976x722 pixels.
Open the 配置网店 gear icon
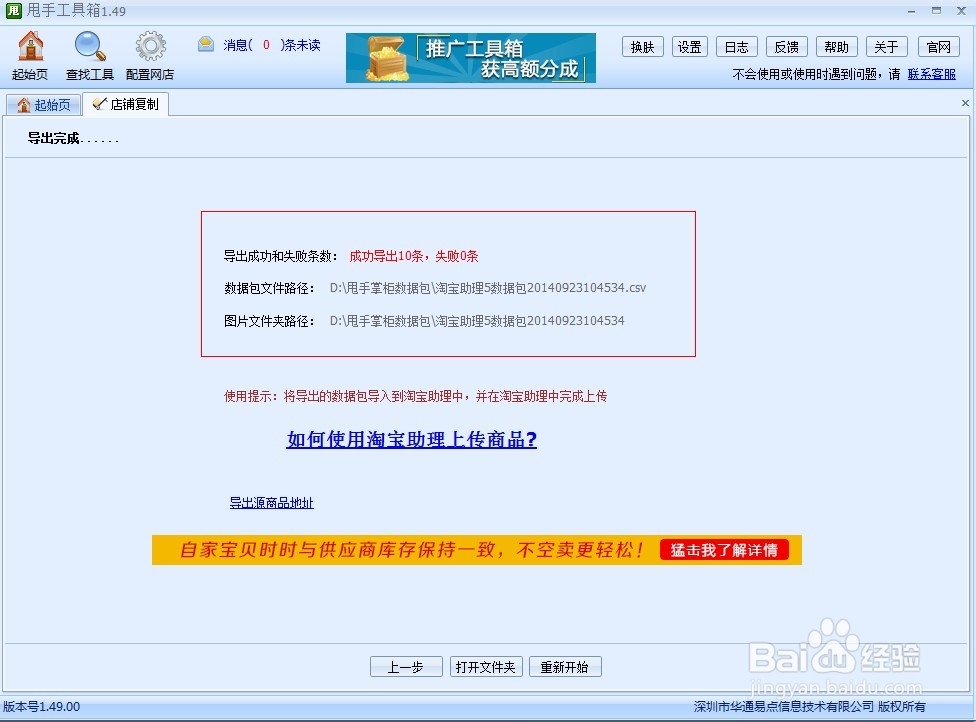[x=150, y=56]
